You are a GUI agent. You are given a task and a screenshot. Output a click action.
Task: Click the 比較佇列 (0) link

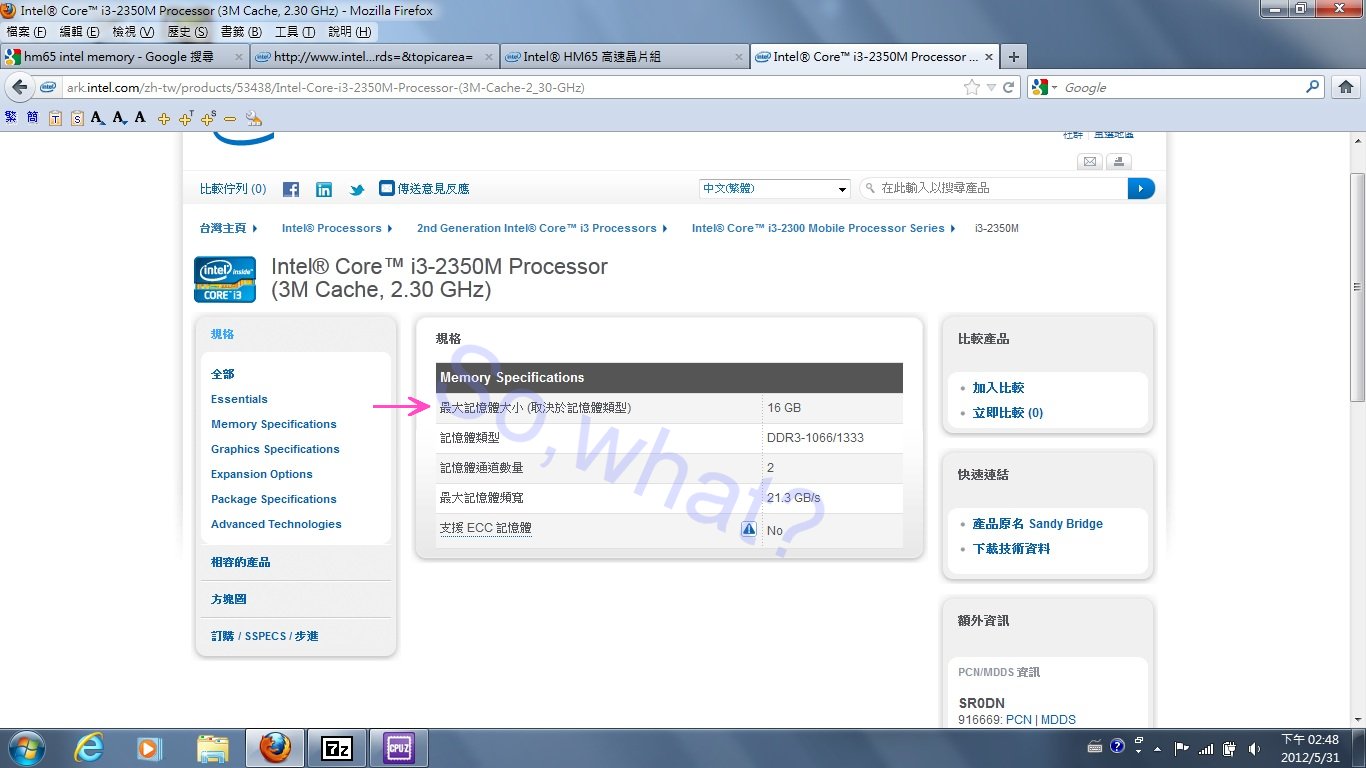point(233,188)
